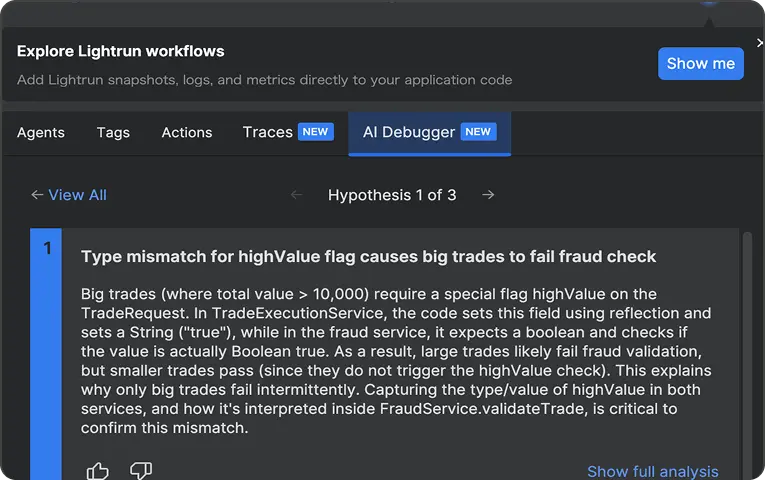Click the Type mismatch hypothesis title
This screenshot has width=765, height=480.
coord(368,257)
